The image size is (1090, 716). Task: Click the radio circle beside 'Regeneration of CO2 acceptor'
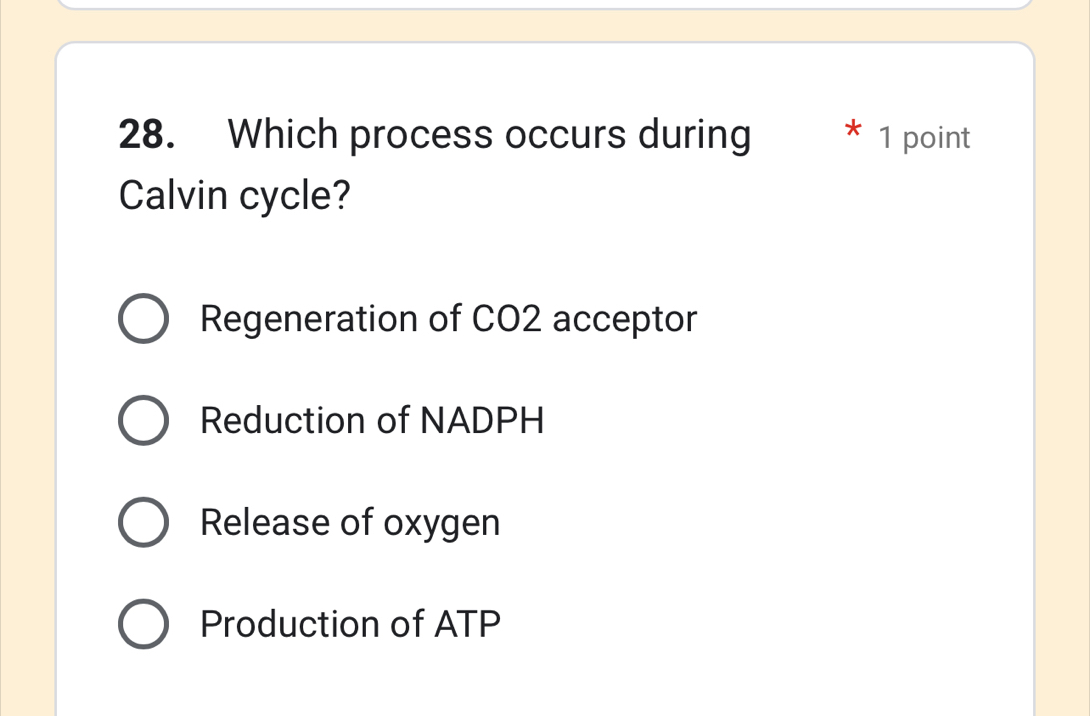[x=143, y=319]
